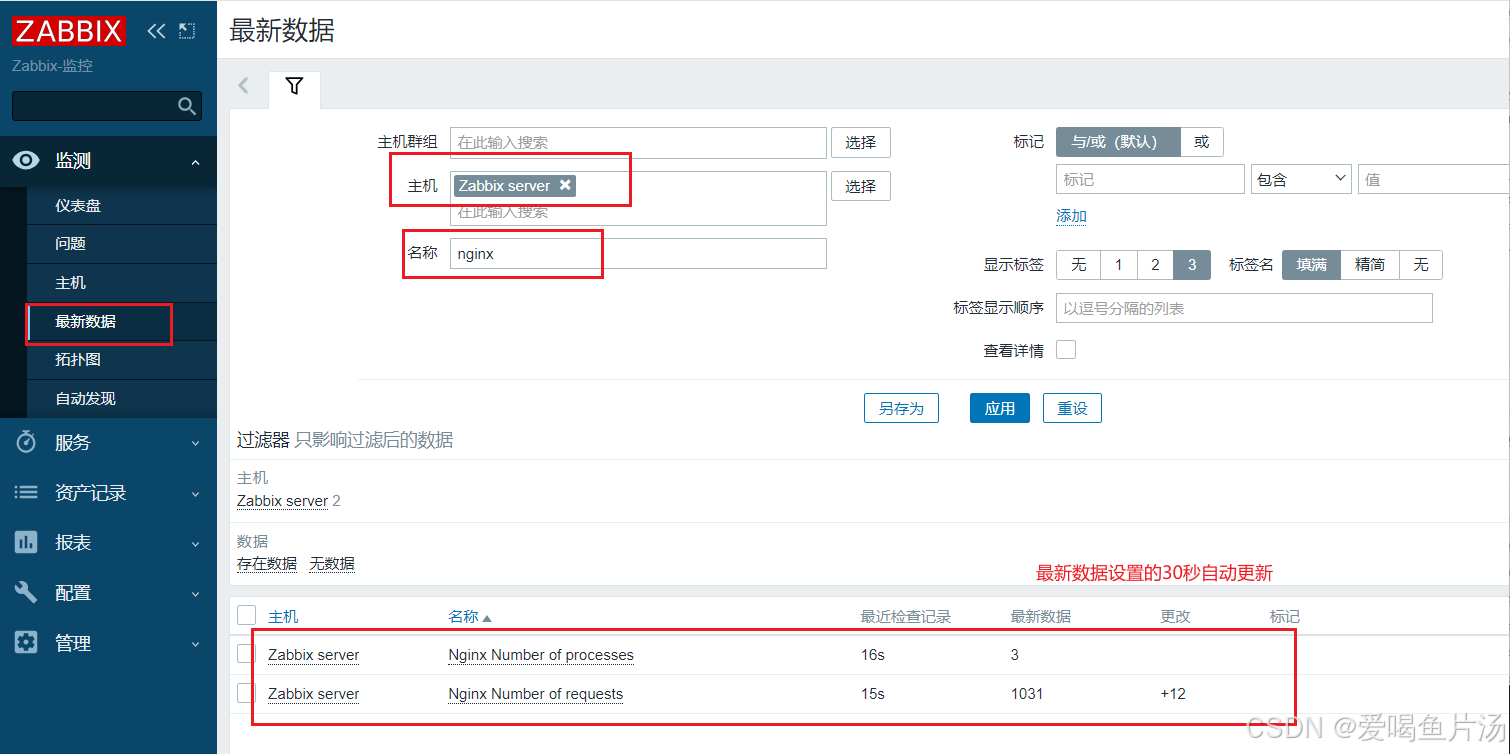
Task: Click the 应用 button
Action: (x=1000, y=408)
